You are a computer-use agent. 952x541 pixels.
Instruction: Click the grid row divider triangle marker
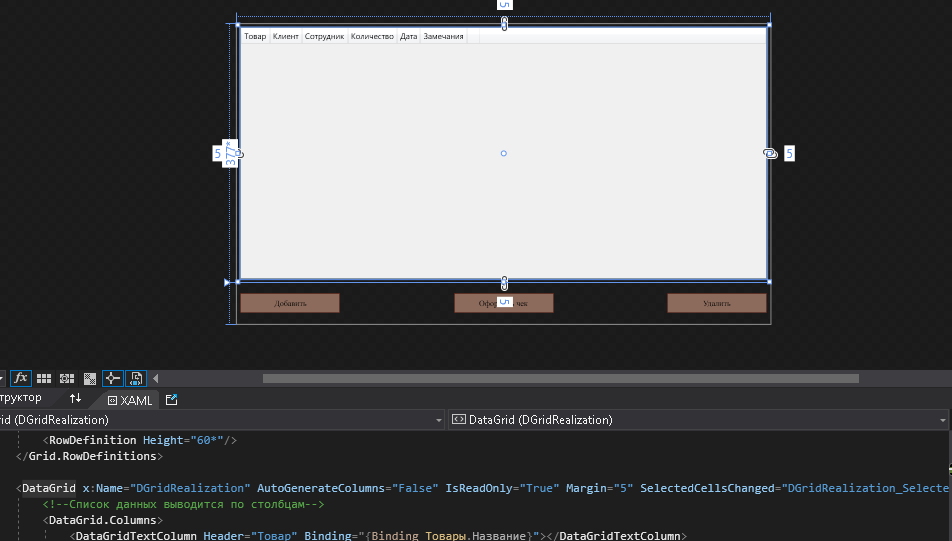click(x=227, y=282)
